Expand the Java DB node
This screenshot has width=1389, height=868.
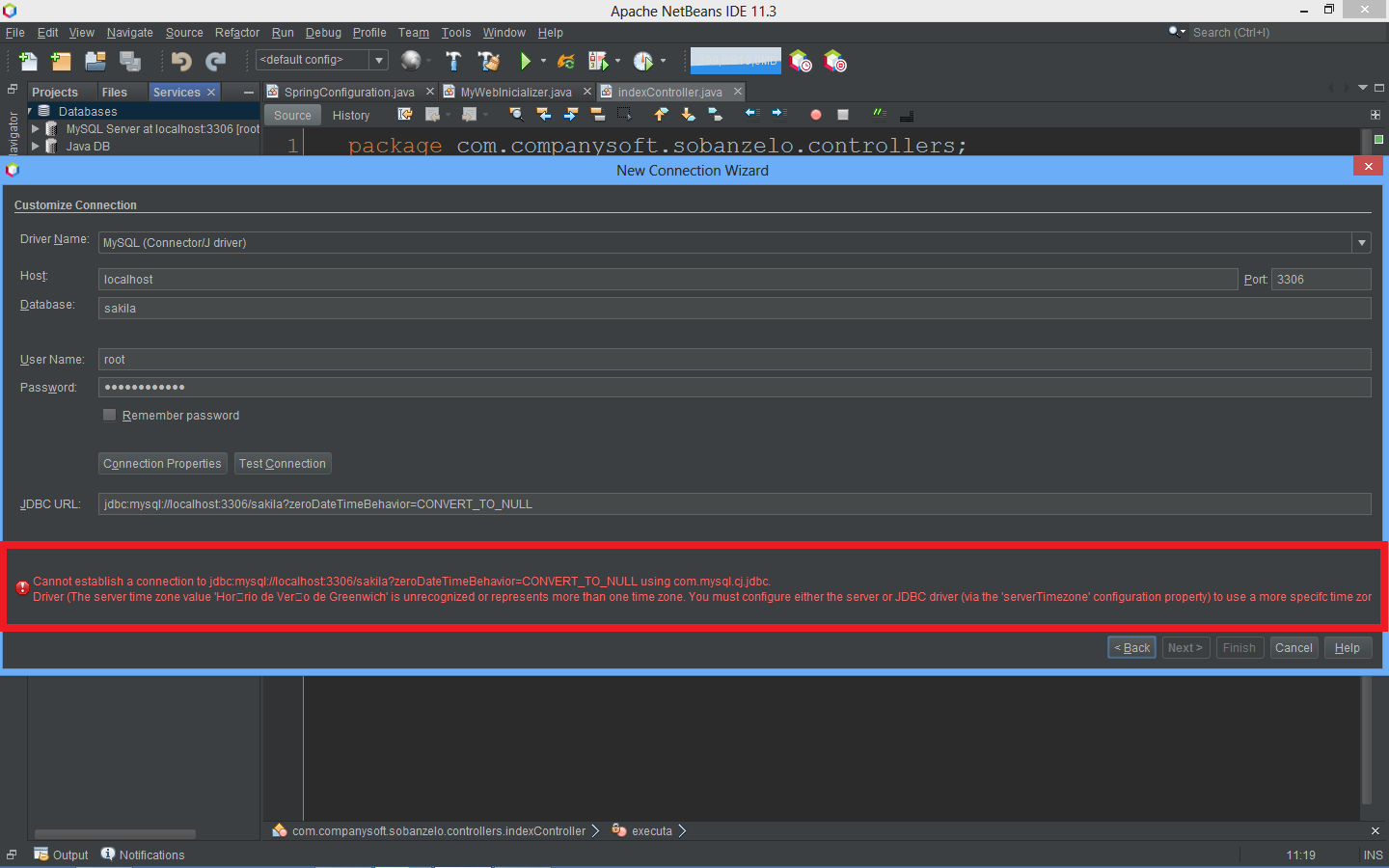point(37,146)
